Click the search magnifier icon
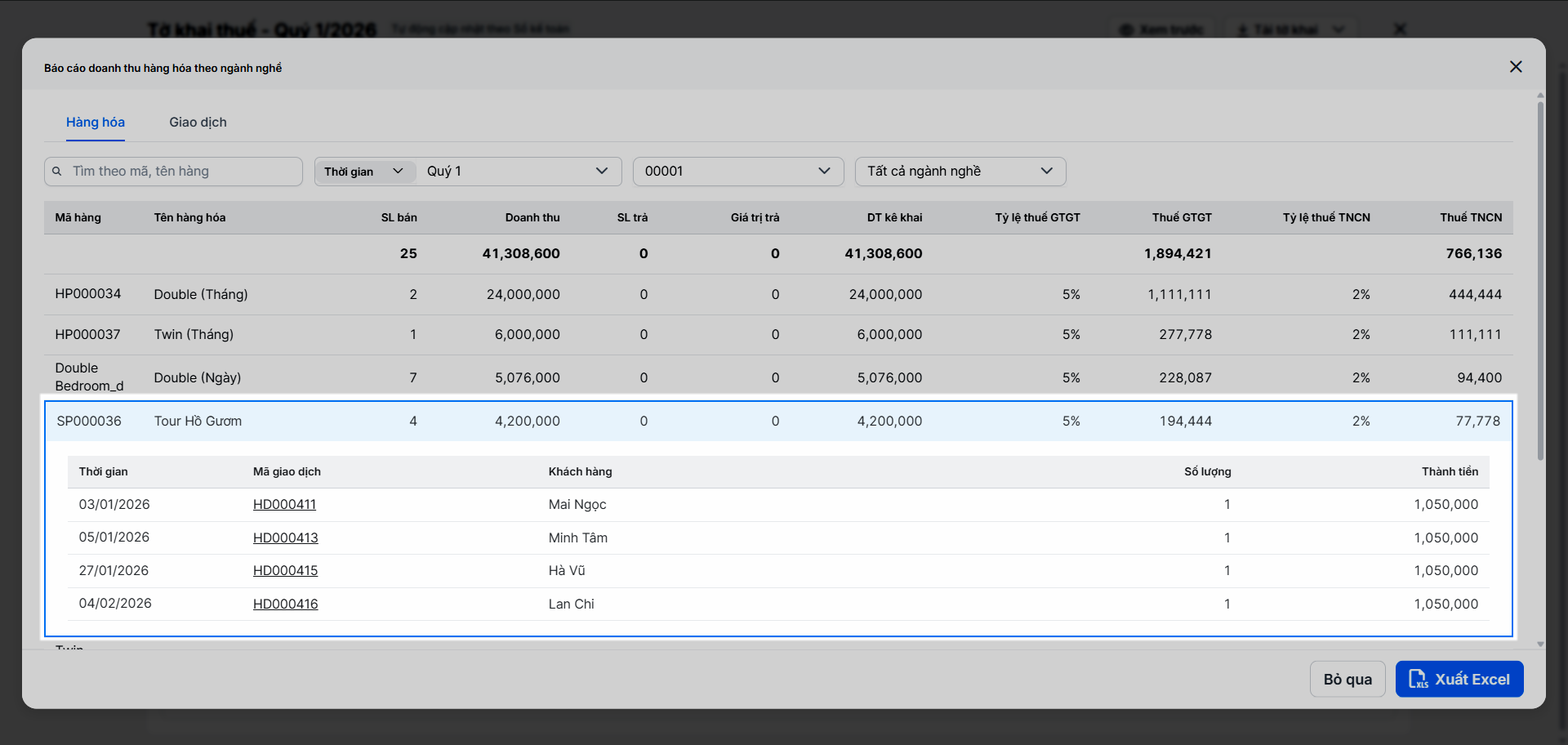 click(x=57, y=172)
